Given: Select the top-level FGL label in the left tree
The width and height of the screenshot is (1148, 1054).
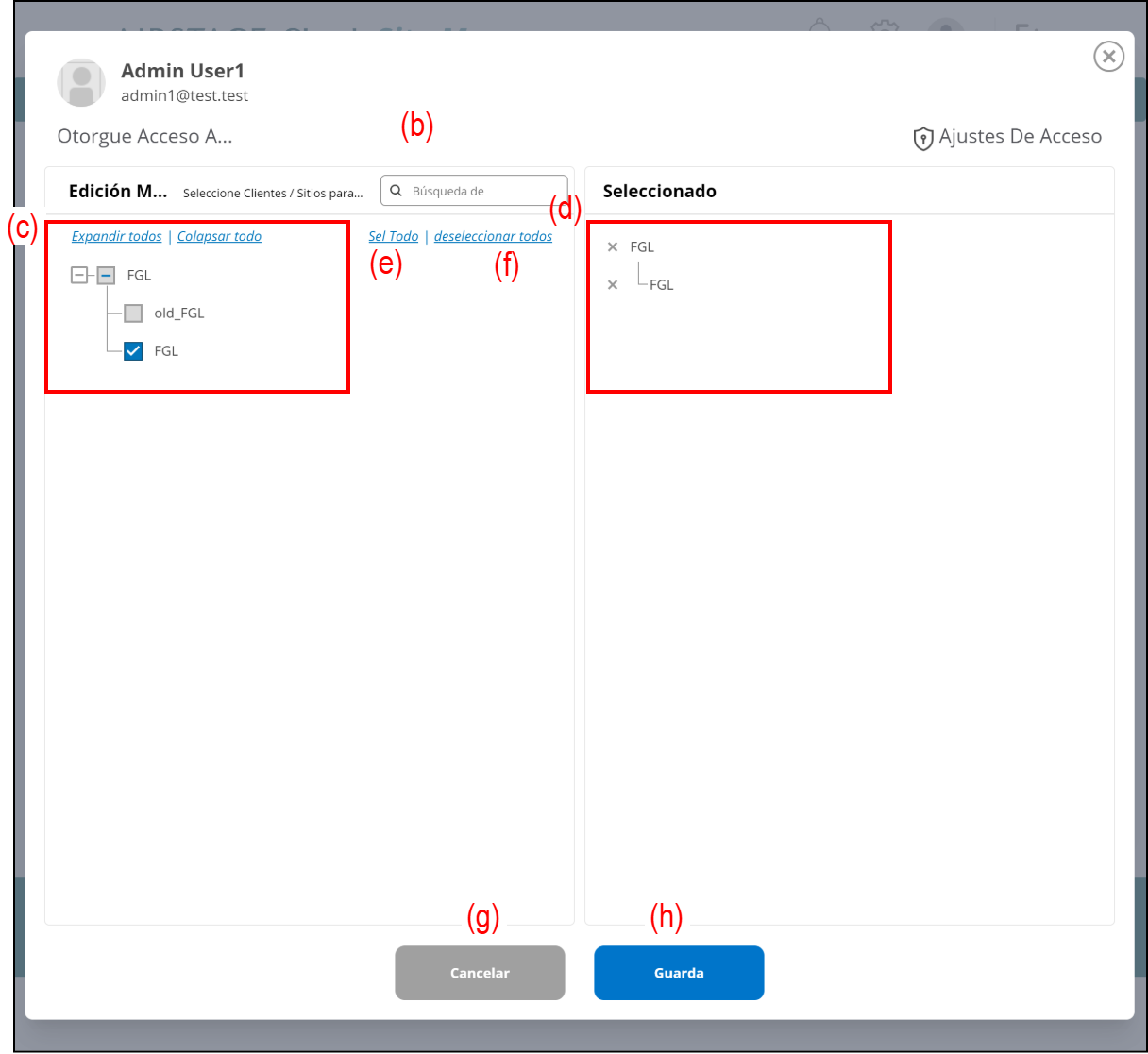Looking at the screenshot, I should pos(139,276).
